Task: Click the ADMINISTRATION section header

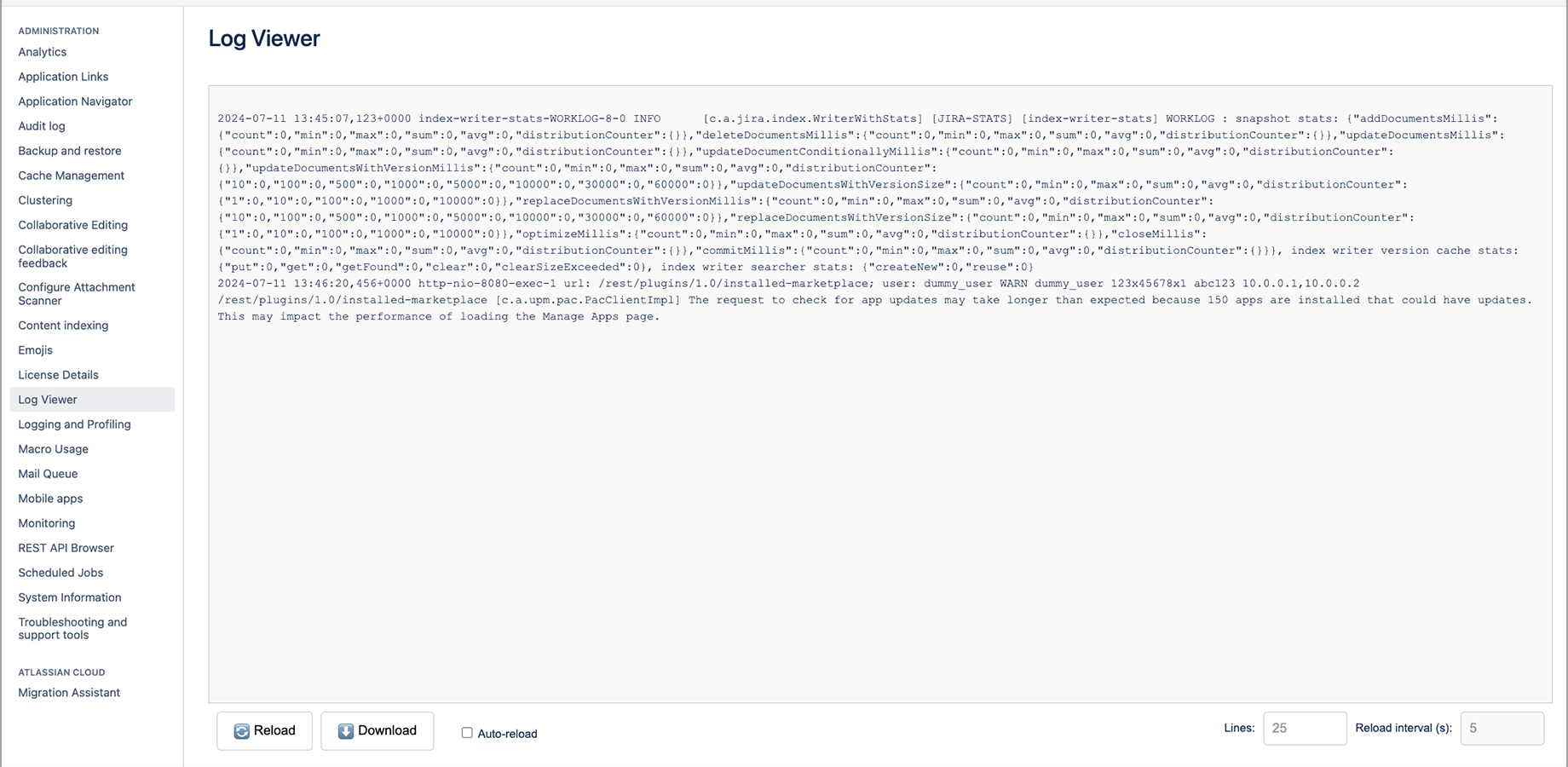Action: click(59, 31)
